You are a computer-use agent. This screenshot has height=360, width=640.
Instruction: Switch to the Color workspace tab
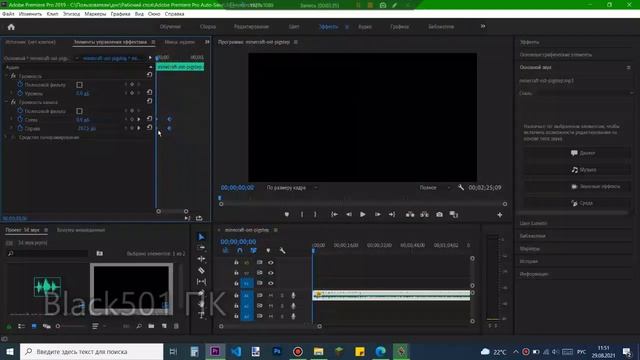click(x=294, y=27)
